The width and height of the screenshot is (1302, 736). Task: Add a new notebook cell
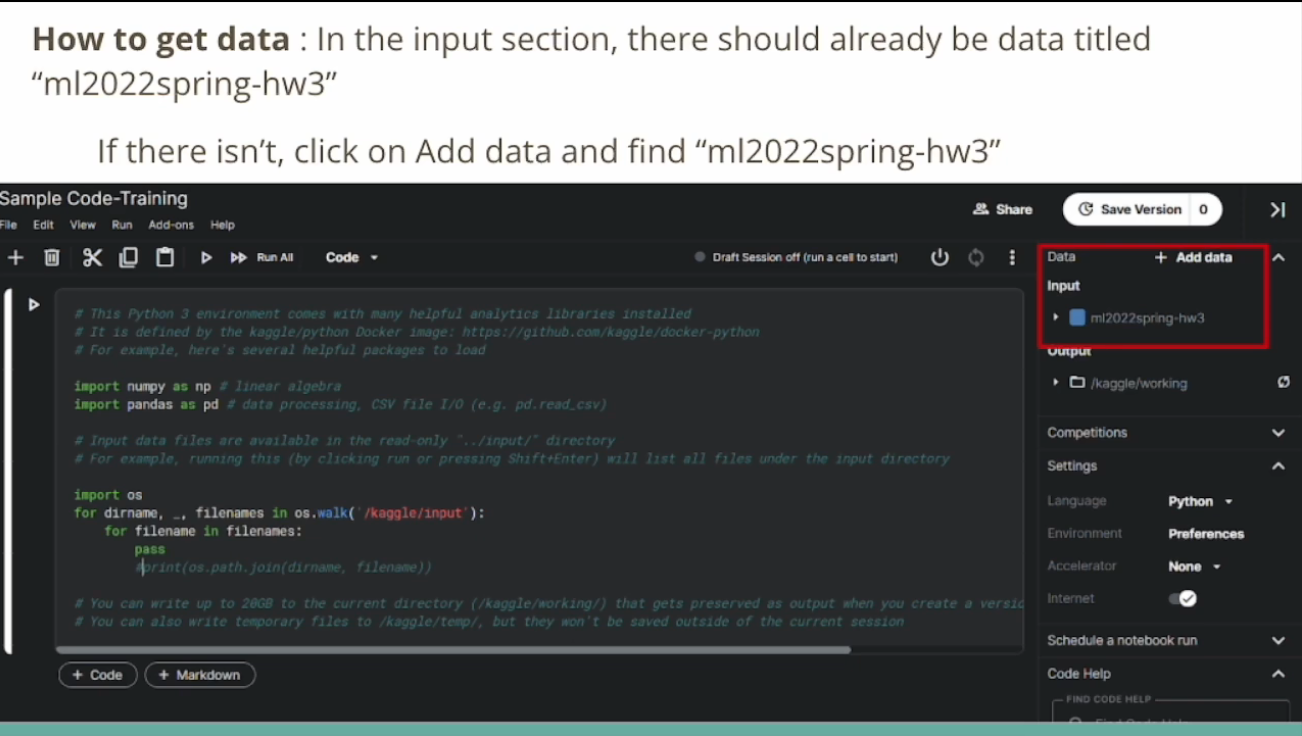tap(16, 257)
